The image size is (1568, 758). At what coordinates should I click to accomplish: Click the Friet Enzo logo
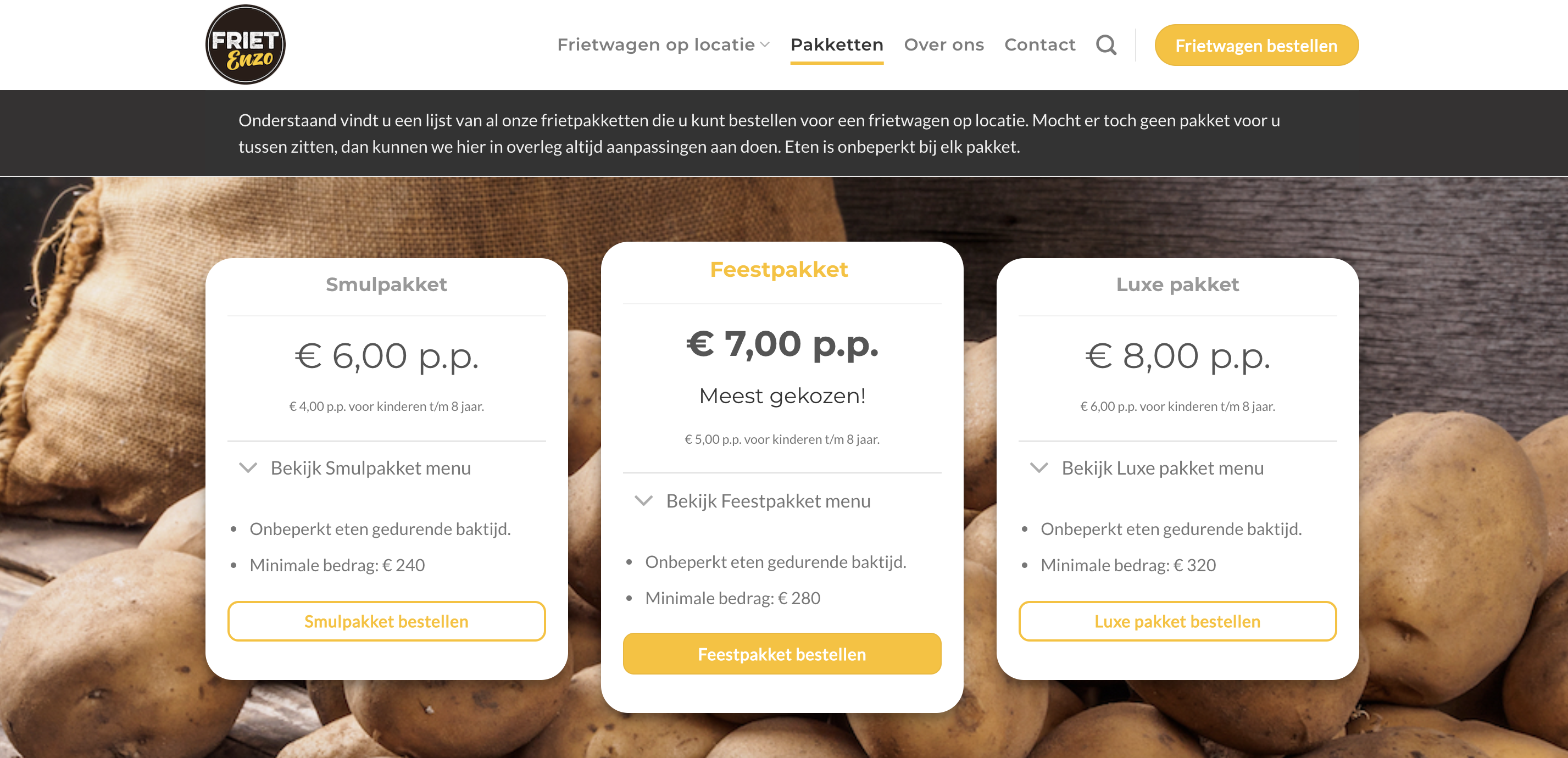tap(245, 44)
